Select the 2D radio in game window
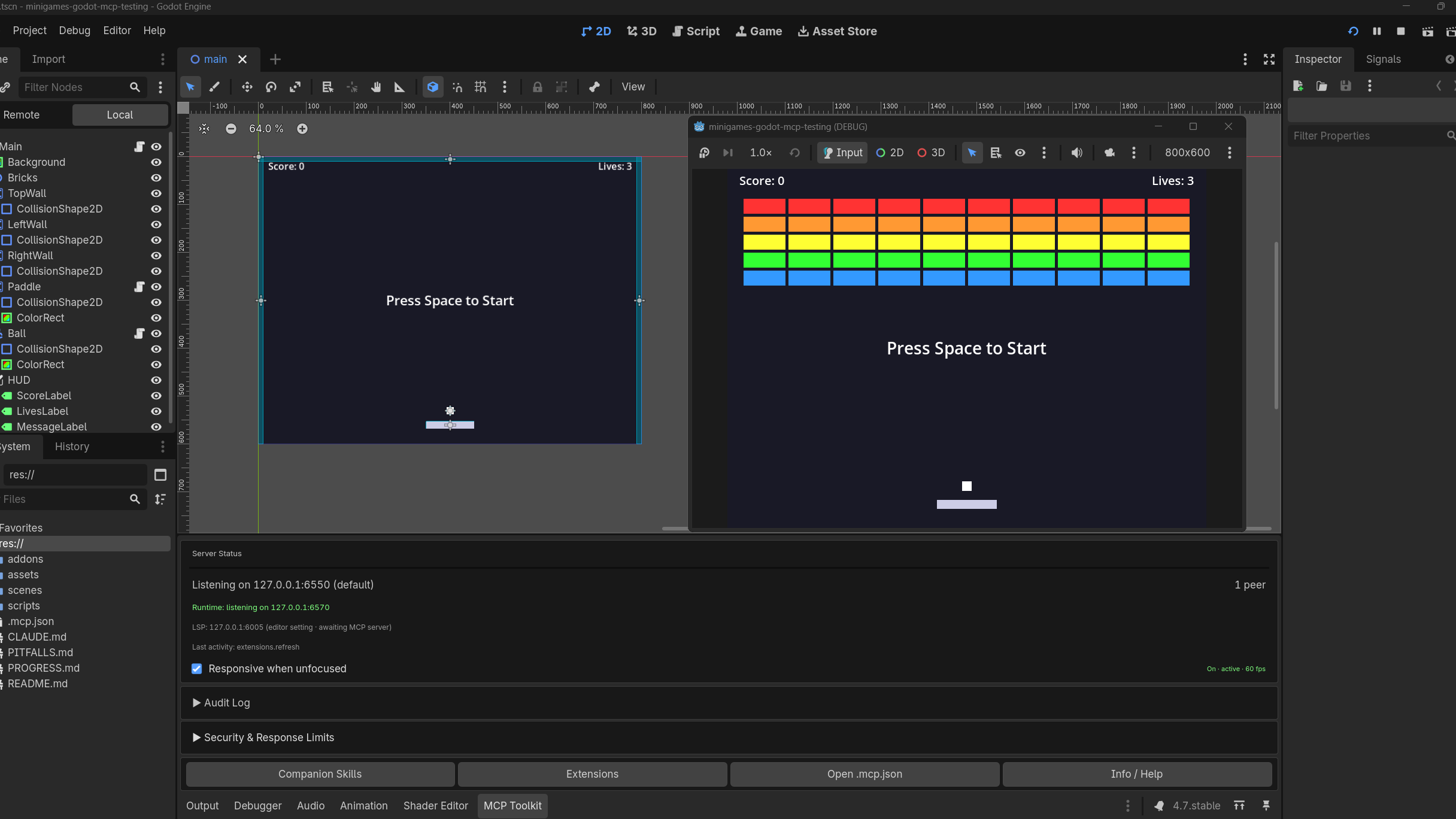The height and width of the screenshot is (819, 1456). pyautogui.click(x=890, y=153)
